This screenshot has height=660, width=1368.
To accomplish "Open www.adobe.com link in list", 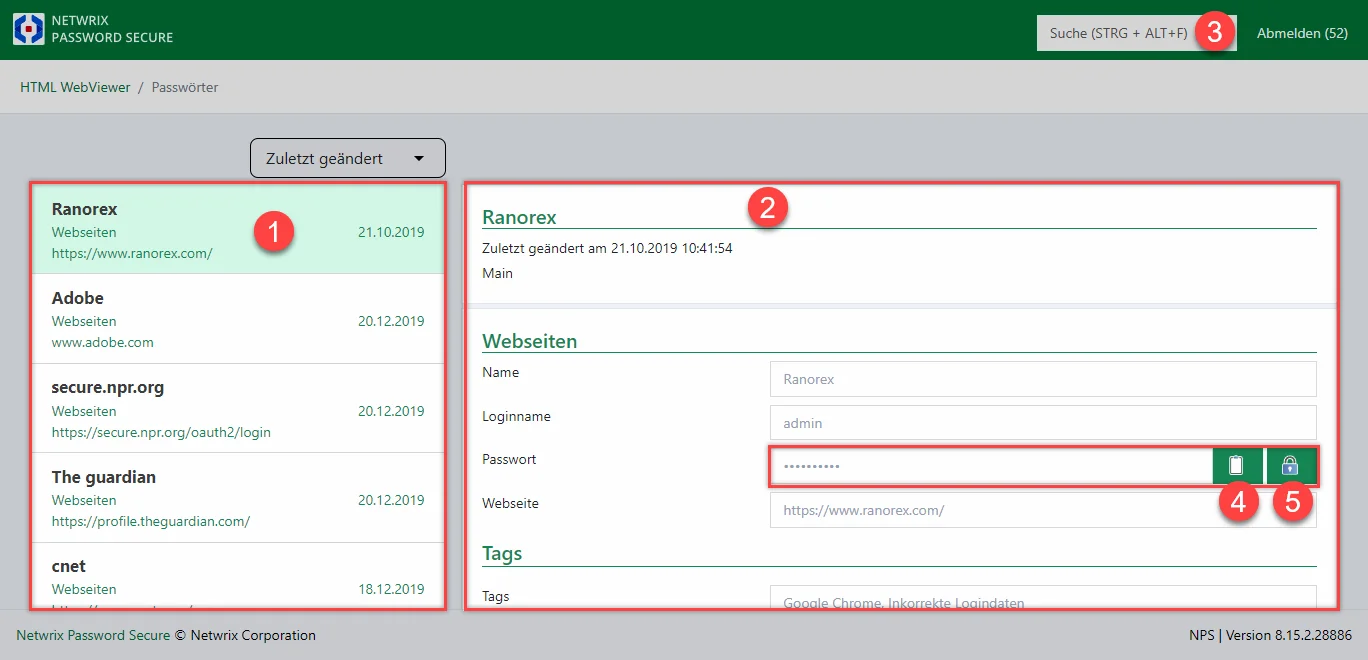I will (x=103, y=342).
